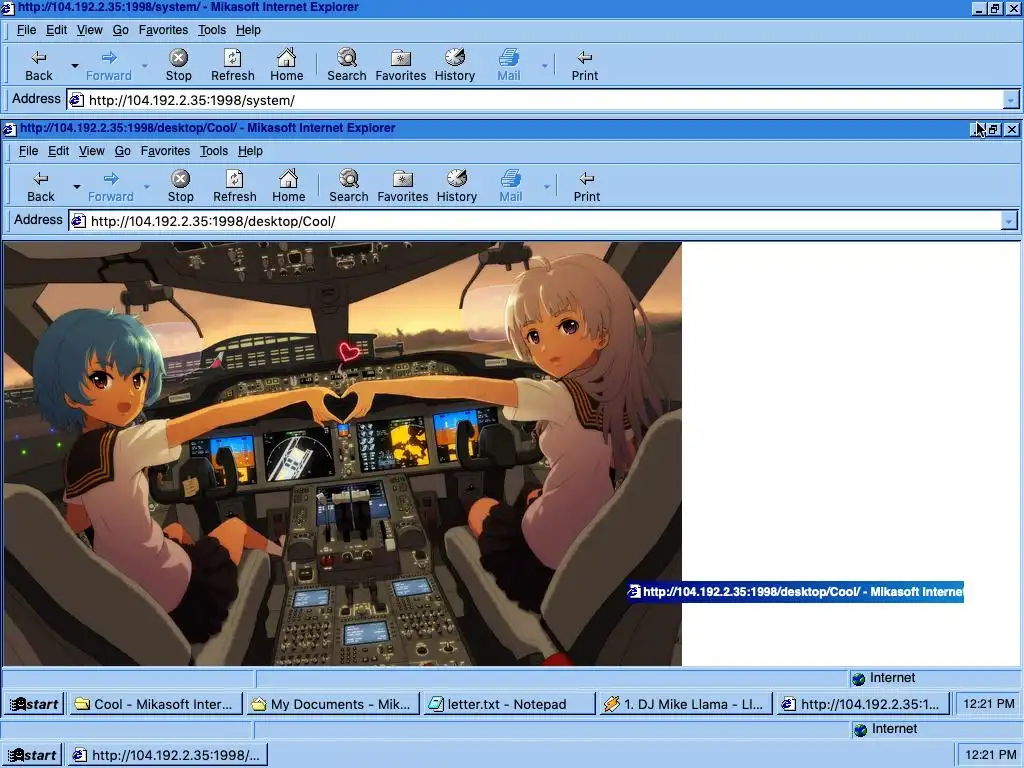Expand the Forward history arrow in outer window
Screen dimensions: 1024x768
click(144, 66)
